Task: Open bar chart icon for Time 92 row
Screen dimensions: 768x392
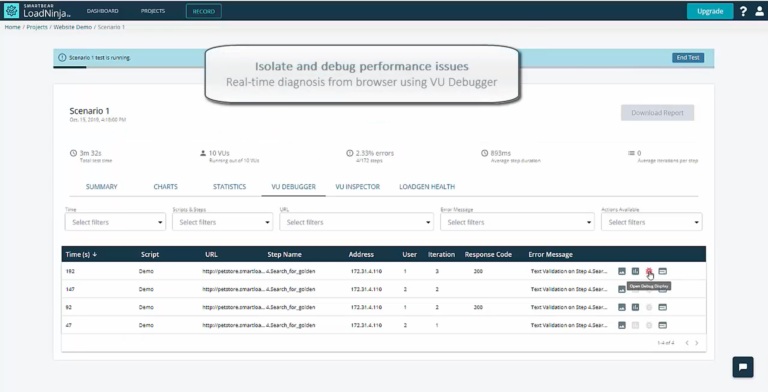Action: [x=635, y=307]
